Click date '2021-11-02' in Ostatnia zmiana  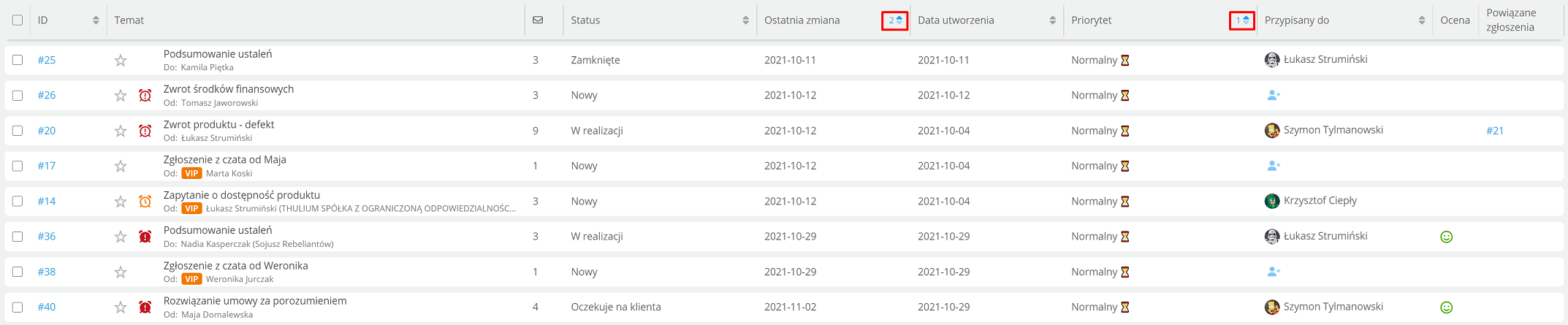791,307
